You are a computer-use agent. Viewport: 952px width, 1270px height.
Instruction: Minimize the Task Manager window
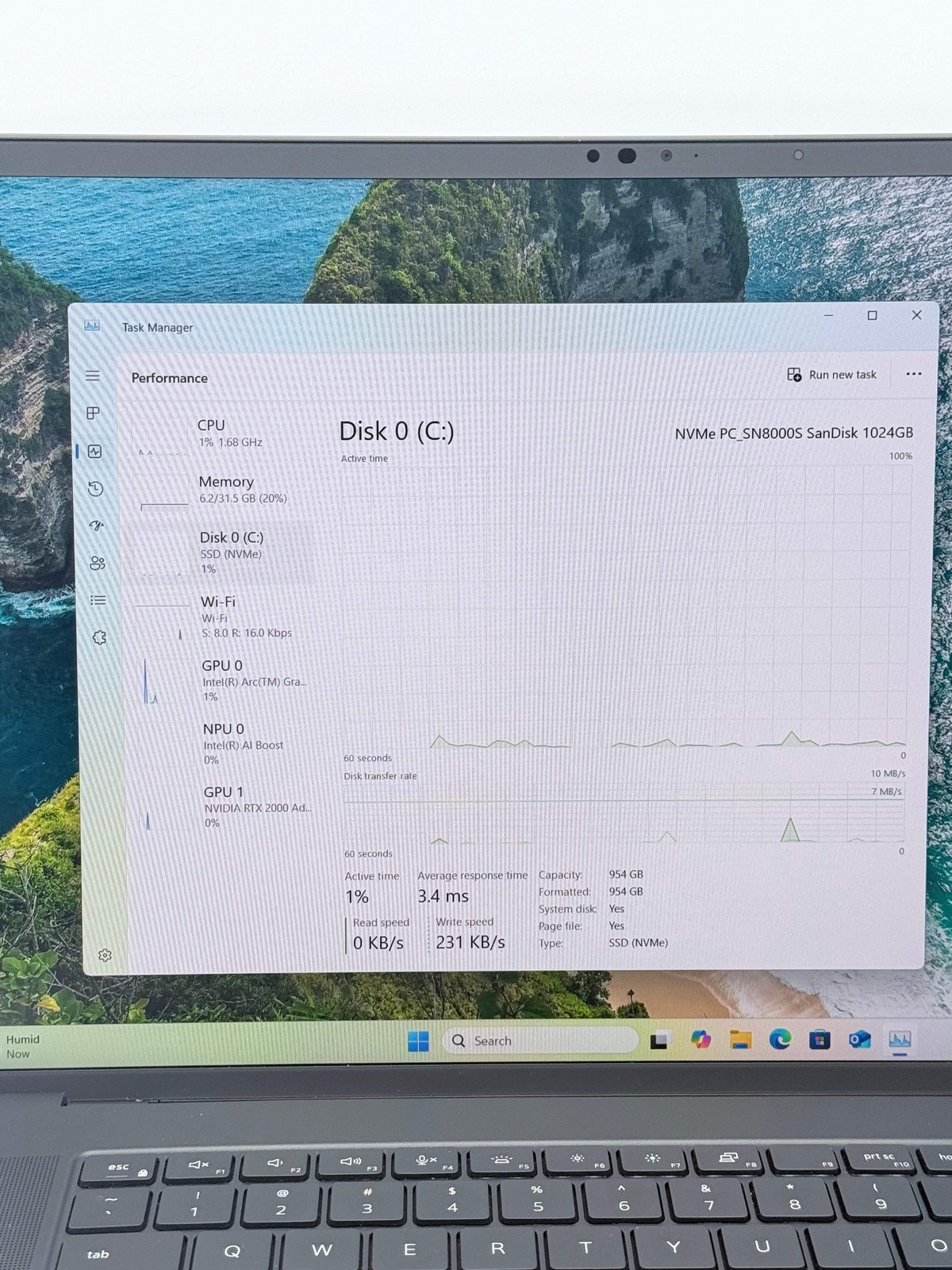click(x=828, y=315)
